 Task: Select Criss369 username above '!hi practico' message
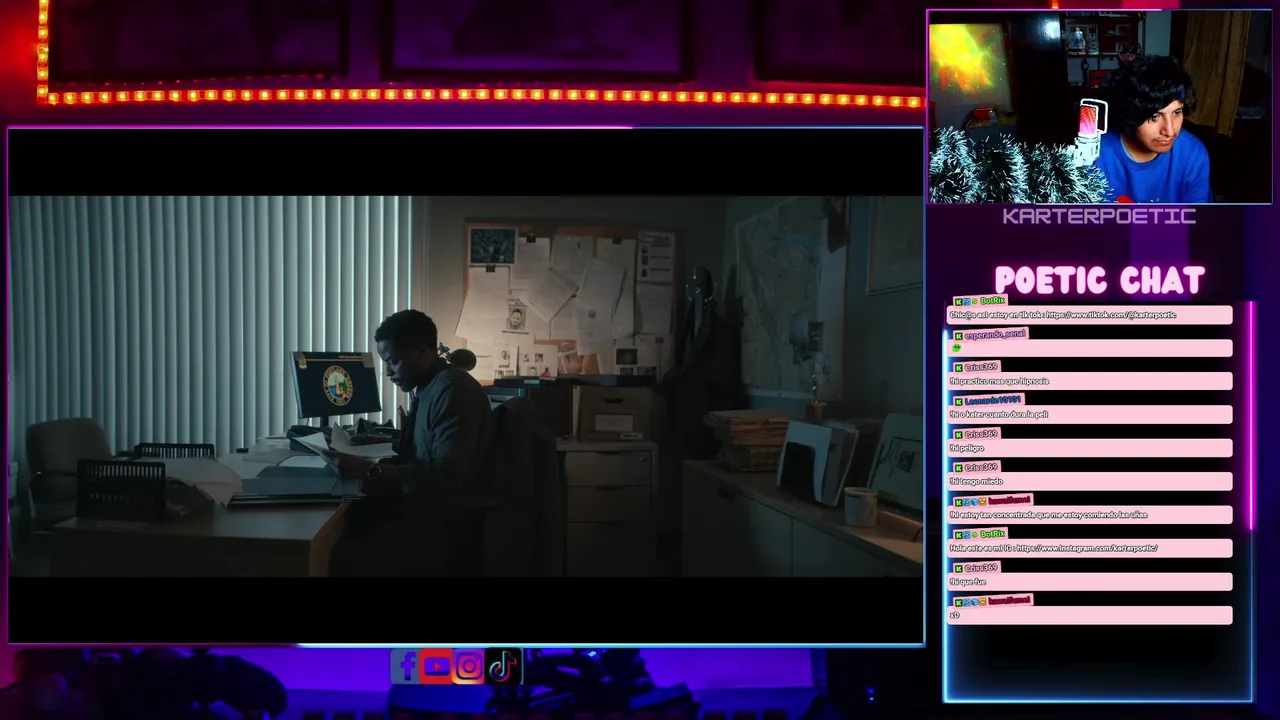point(981,367)
